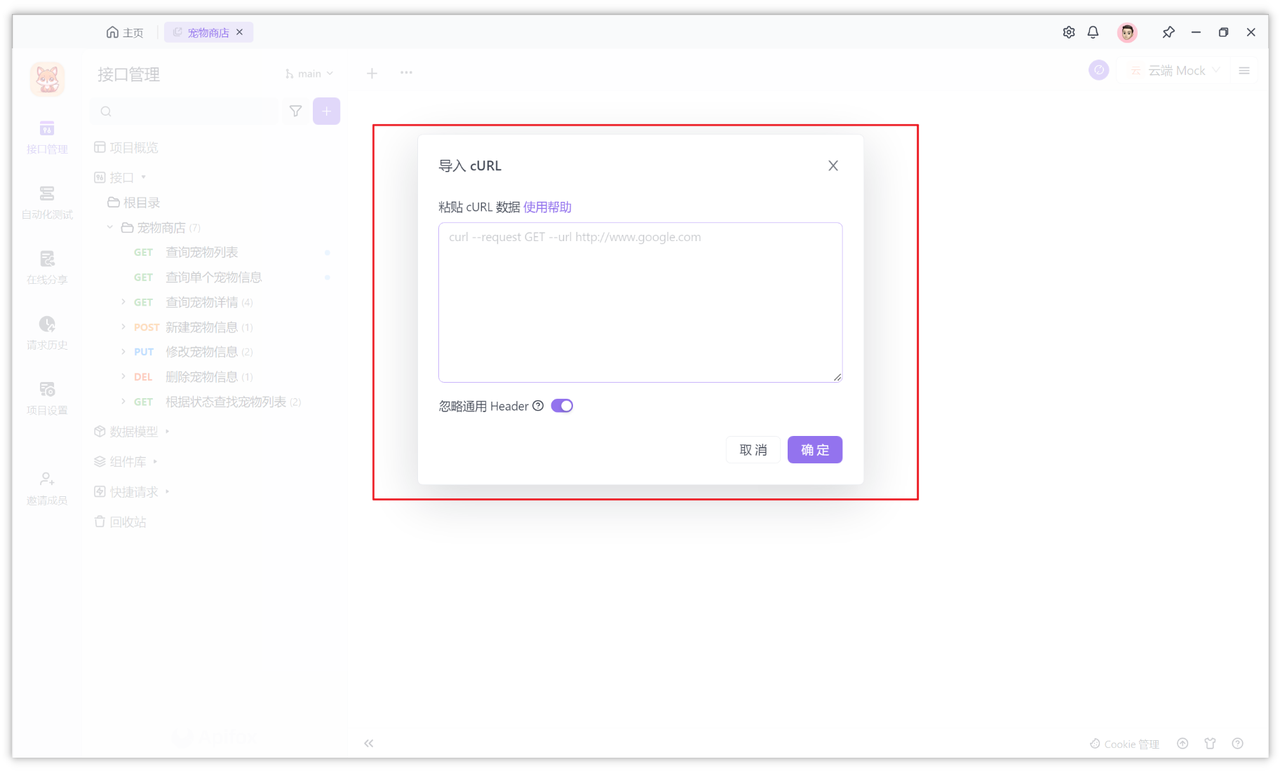Image resolution: width=1280 pixels, height=771 pixels.
Task: Select the 根目录 folder
Action: pos(134,202)
